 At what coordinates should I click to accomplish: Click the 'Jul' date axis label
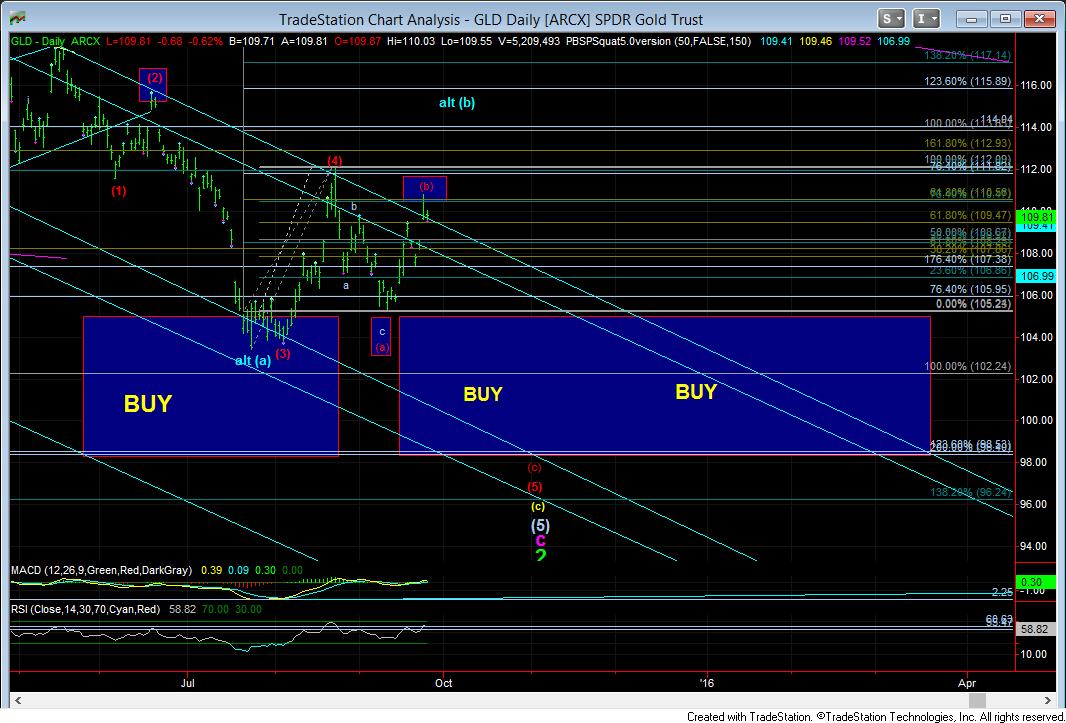tap(188, 682)
